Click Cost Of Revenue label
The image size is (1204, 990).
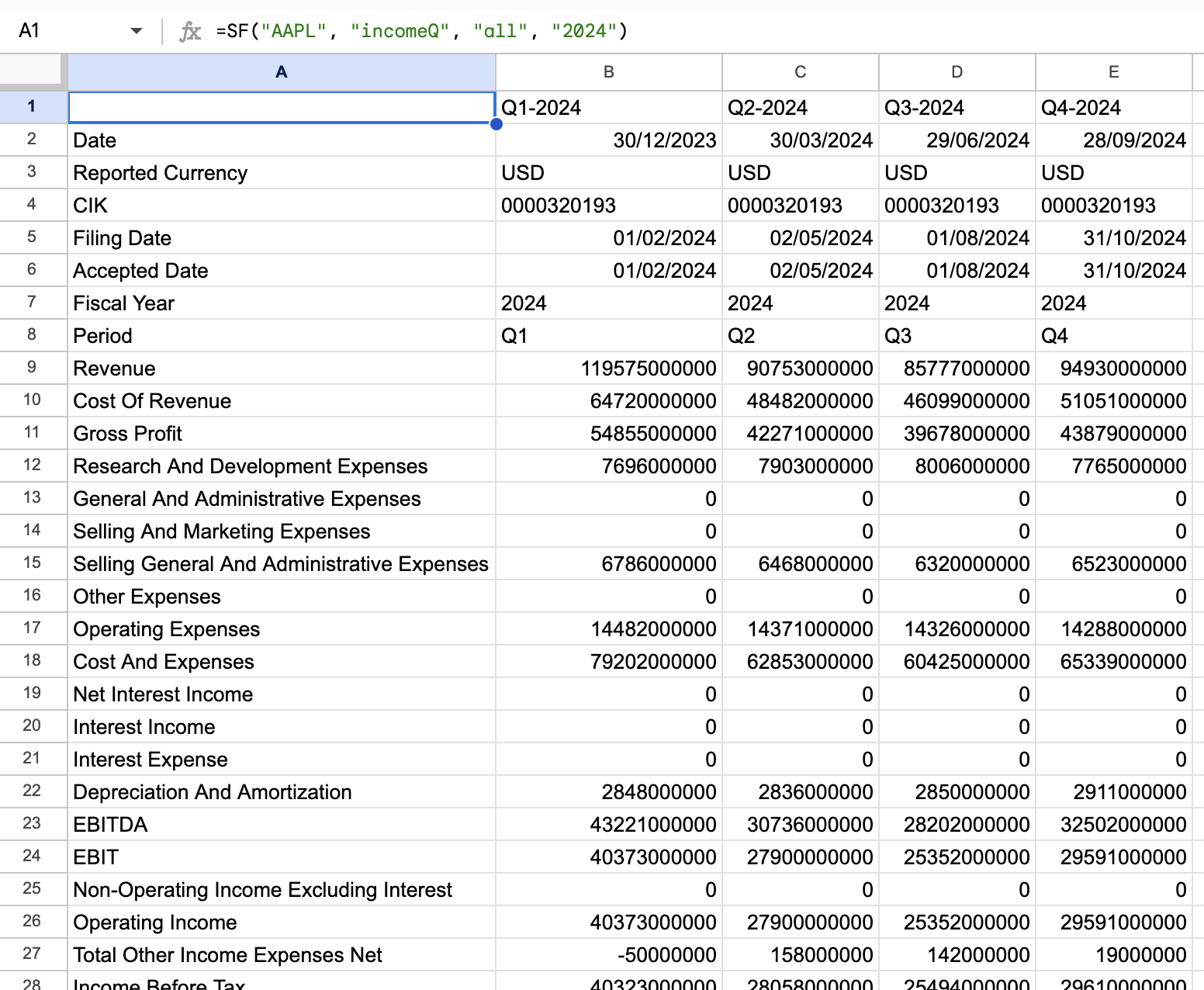(282, 401)
